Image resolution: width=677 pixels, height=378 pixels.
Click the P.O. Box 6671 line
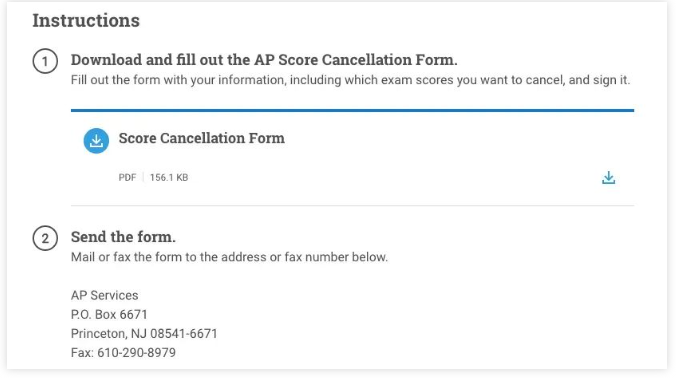109,314
